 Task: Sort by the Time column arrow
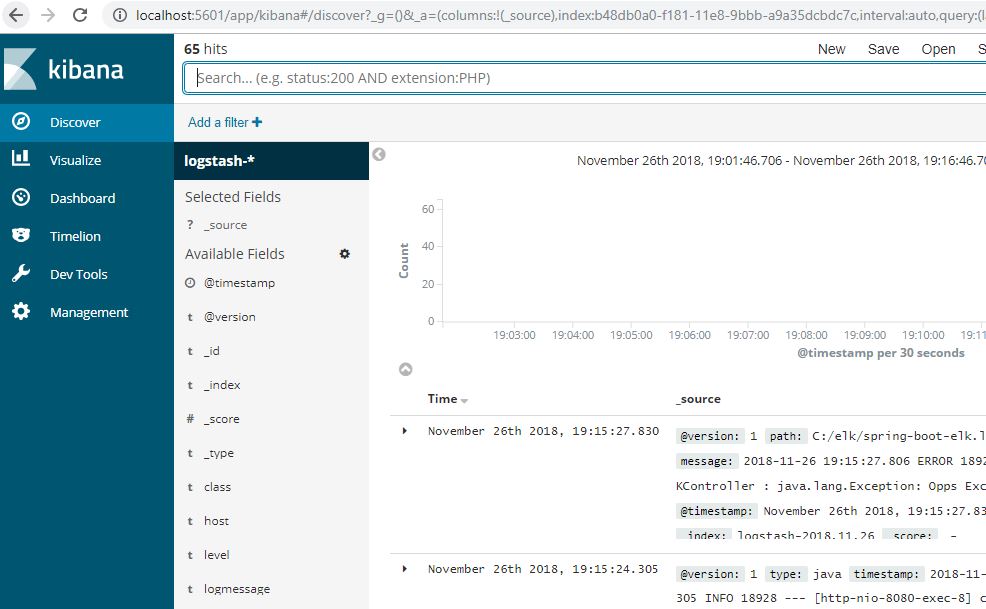click(x=464, y=401)
